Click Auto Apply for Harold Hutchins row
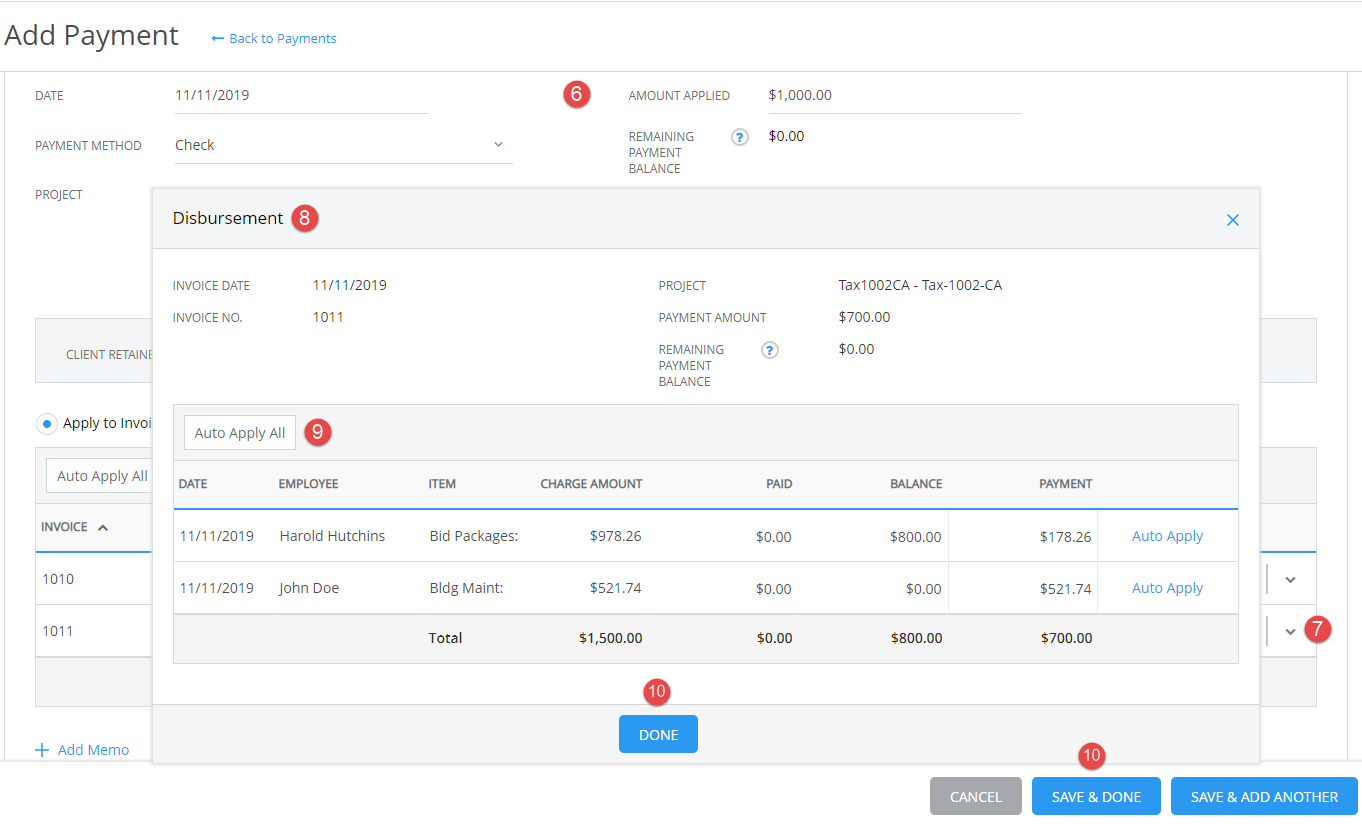 1167,536
